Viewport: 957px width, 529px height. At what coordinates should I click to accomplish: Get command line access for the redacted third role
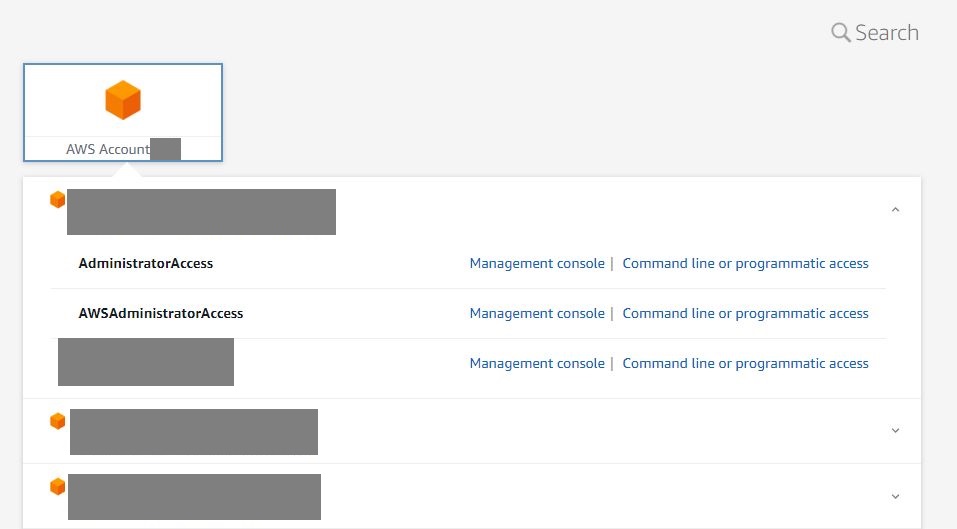coord(745,364)
